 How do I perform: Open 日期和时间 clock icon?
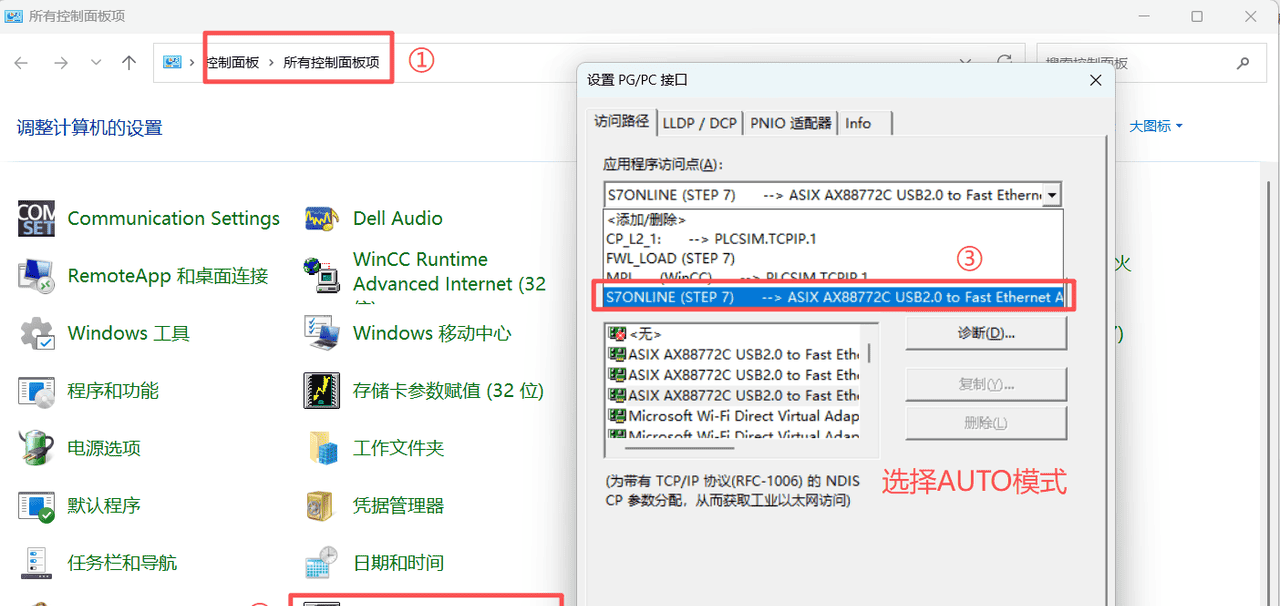coord(322,563)
